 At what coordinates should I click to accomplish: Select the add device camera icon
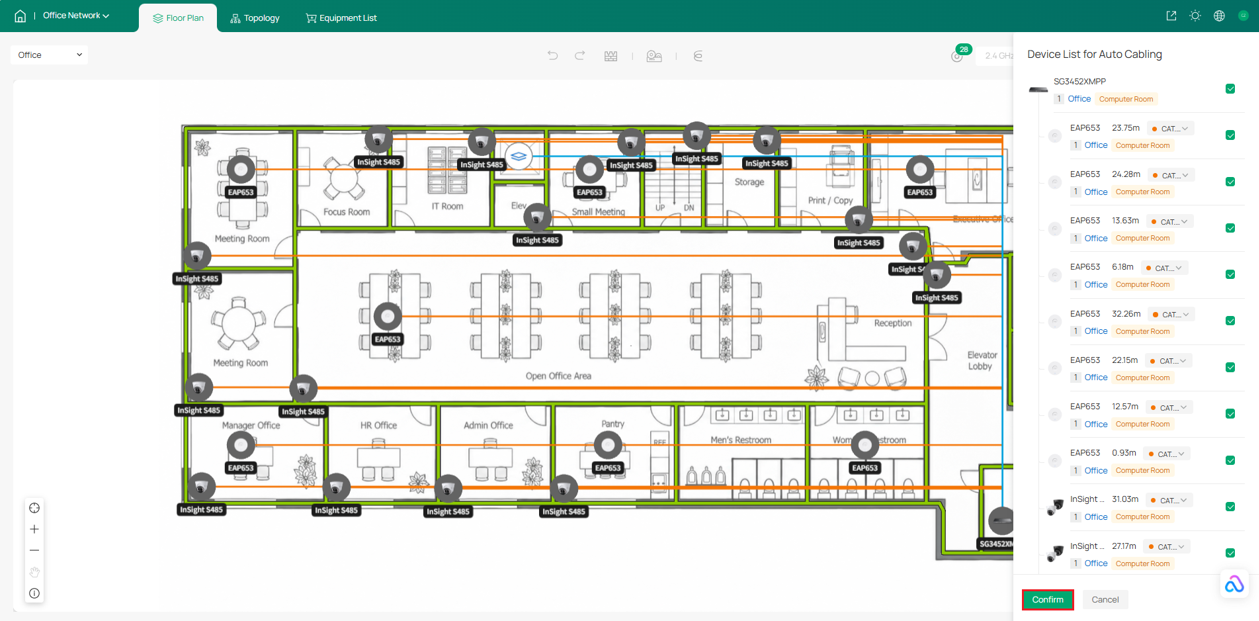[x=654, y=56]
